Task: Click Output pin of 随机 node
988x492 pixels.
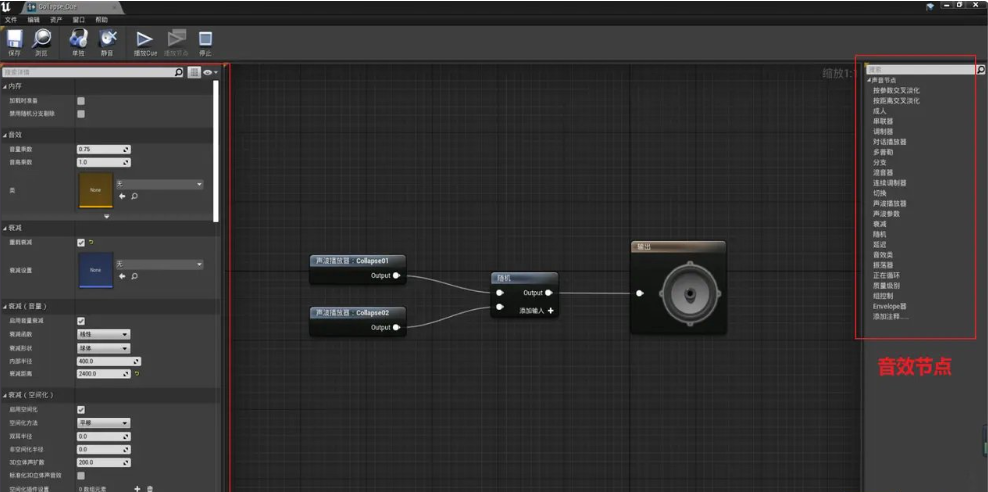Action: click(x=549, y=292)
